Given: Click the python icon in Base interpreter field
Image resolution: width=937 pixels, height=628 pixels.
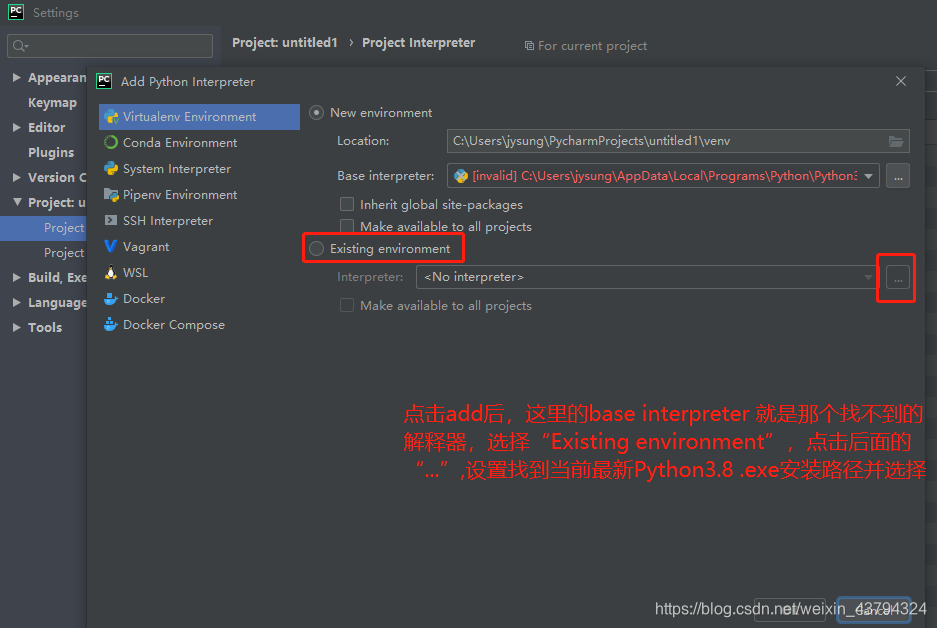Looking at the screenshot, I should click(461, 176).
